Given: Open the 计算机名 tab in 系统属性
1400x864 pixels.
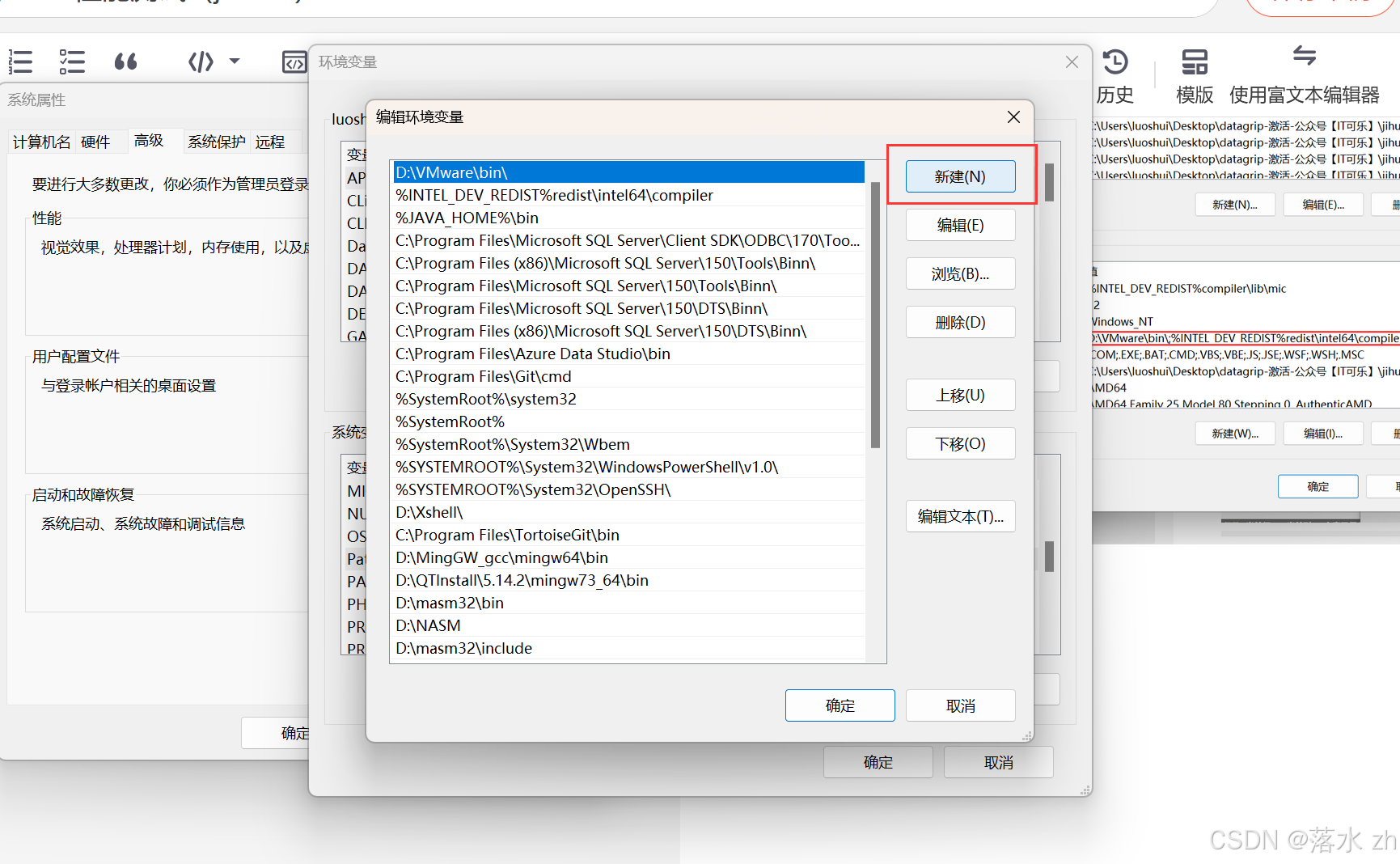Looking at the screenshot, I should click(41, 142).
